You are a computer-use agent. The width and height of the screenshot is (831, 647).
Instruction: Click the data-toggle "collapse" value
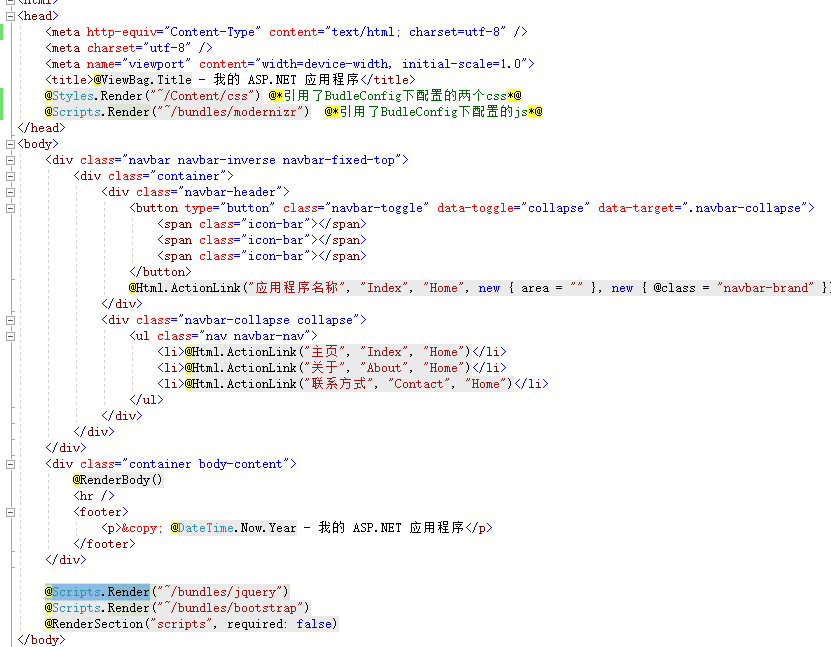pos(555,208)
